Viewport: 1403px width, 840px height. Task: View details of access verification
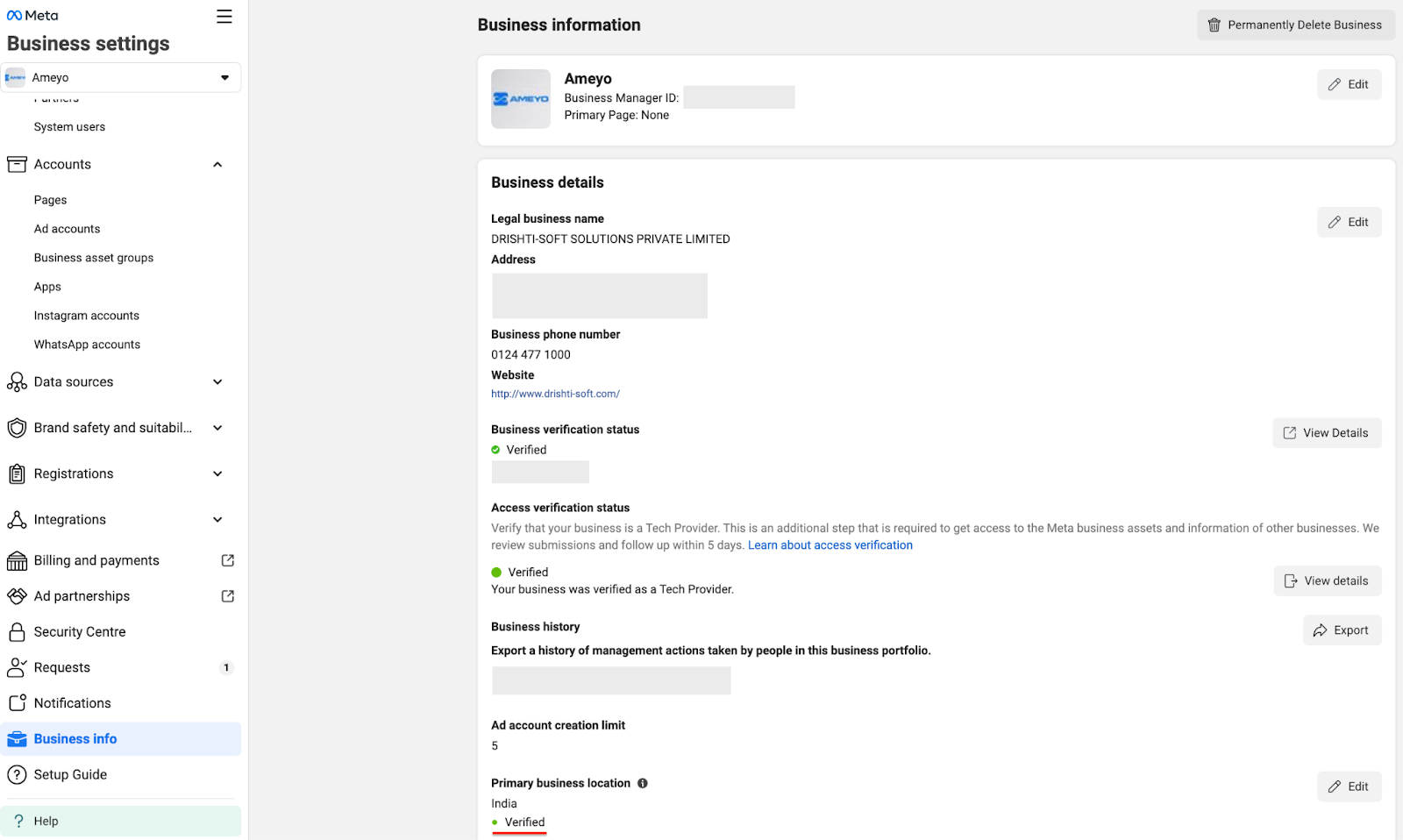[1328, 581]
